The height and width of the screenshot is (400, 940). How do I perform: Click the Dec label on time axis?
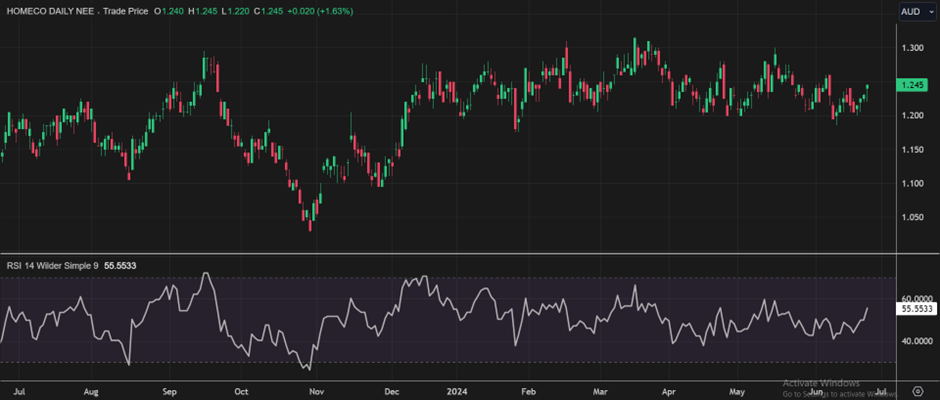click(392, 391)
